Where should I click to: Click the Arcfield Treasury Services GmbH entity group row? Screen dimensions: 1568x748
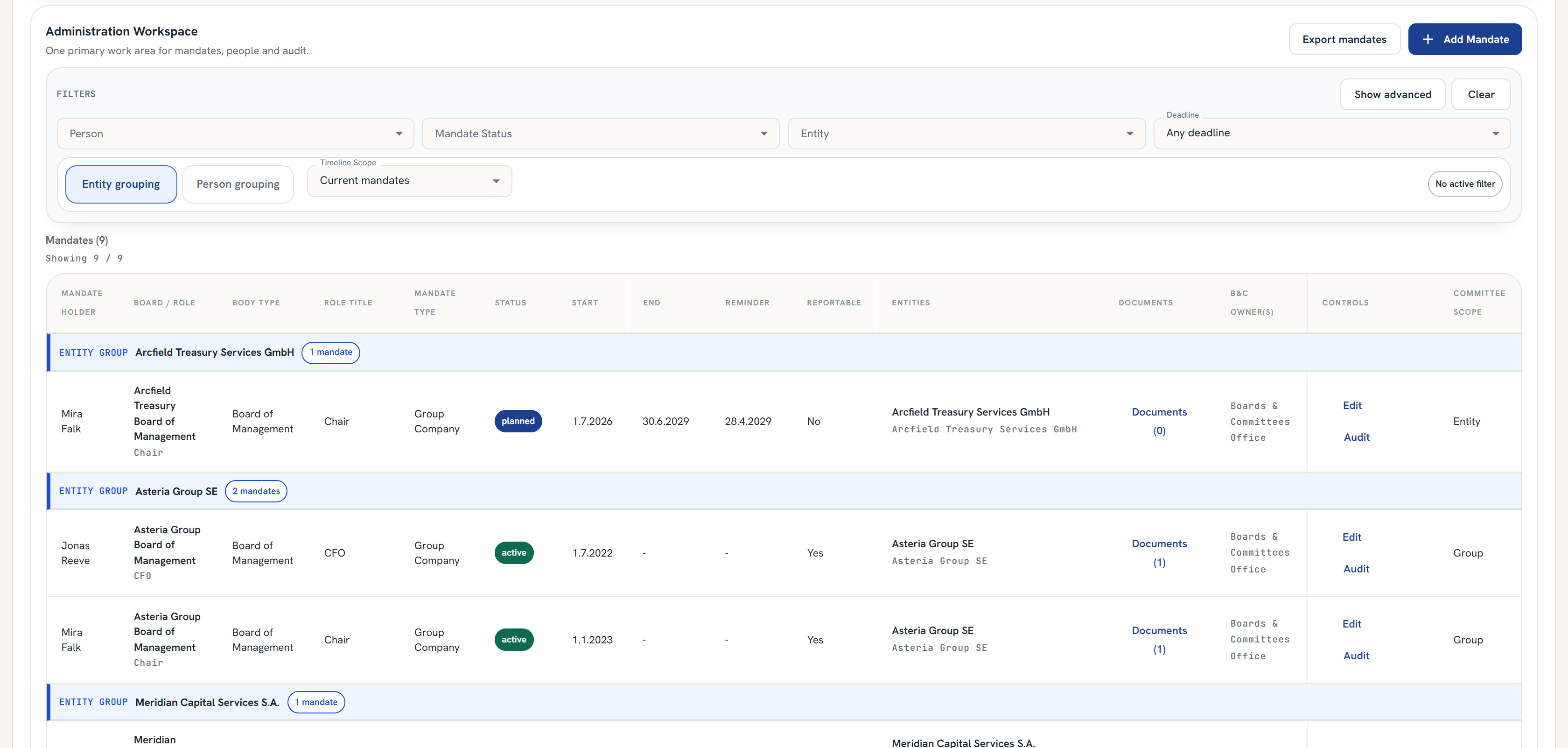(x=784, y=353)
